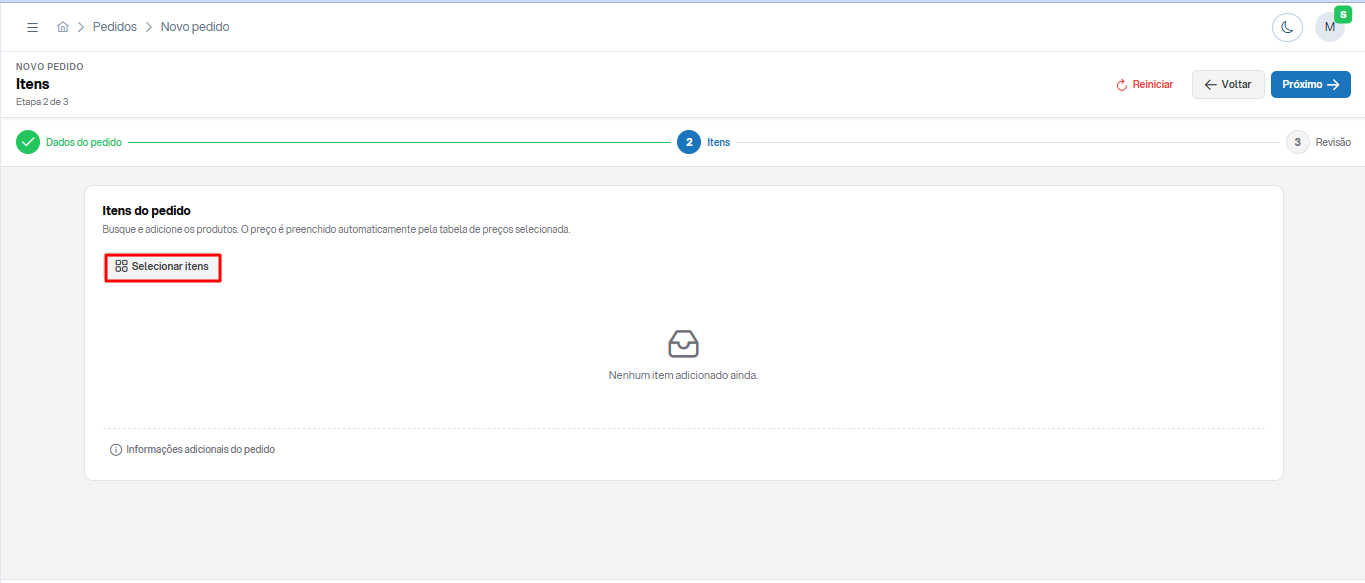Click Novo pedido breadcrumb item
Screen dimensions: 1365x583
point(195,27)
